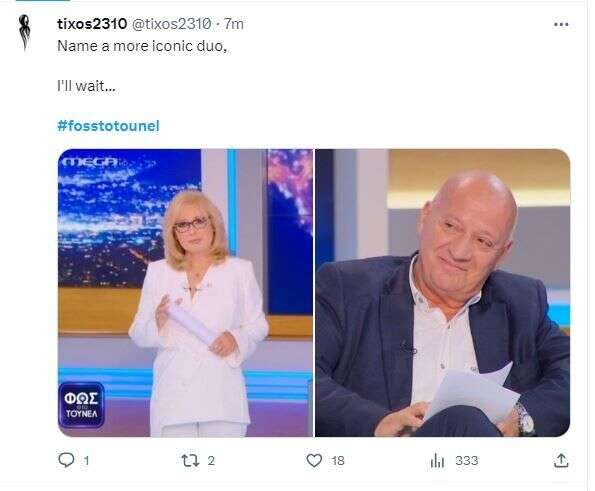Retweet using the repost arrows icon
Image resolution: width=595 pixels, height=491 pixels.
[190, 461]
